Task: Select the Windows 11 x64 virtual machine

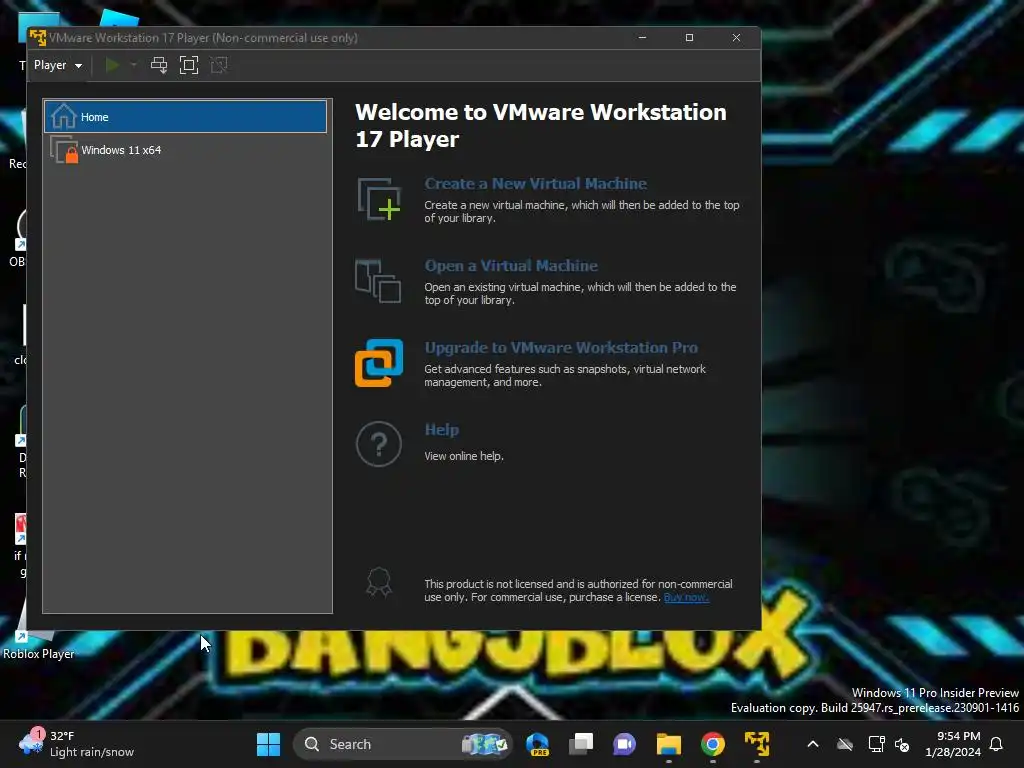Action: (x=185, y=150)
